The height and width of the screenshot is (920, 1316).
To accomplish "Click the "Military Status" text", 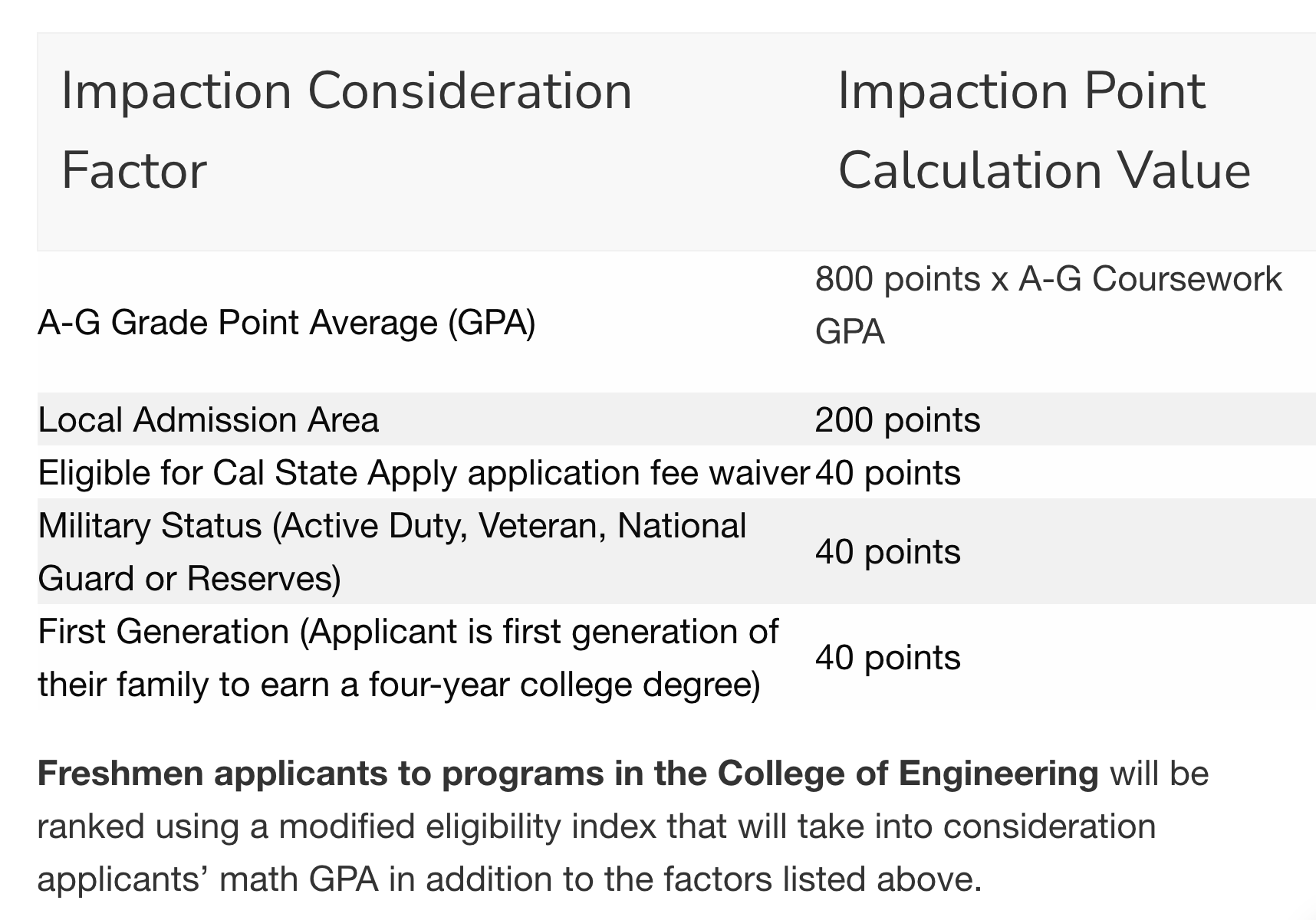I will coord(150,526).
